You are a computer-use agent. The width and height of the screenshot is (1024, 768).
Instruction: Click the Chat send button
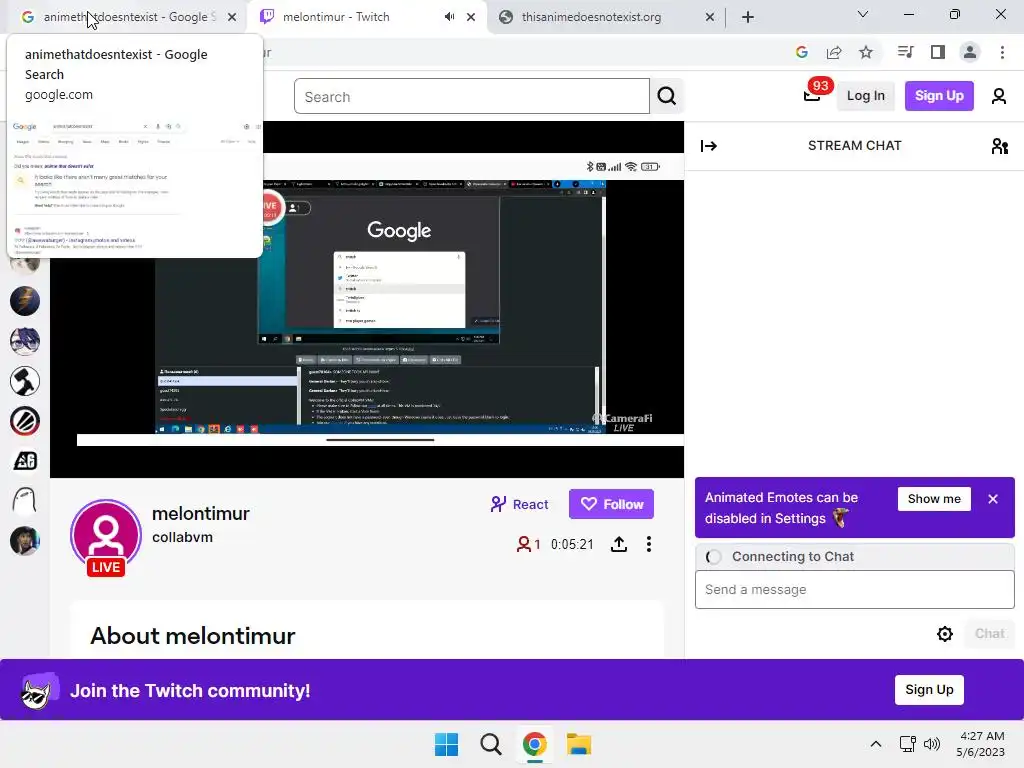click(x=989, y=633)
